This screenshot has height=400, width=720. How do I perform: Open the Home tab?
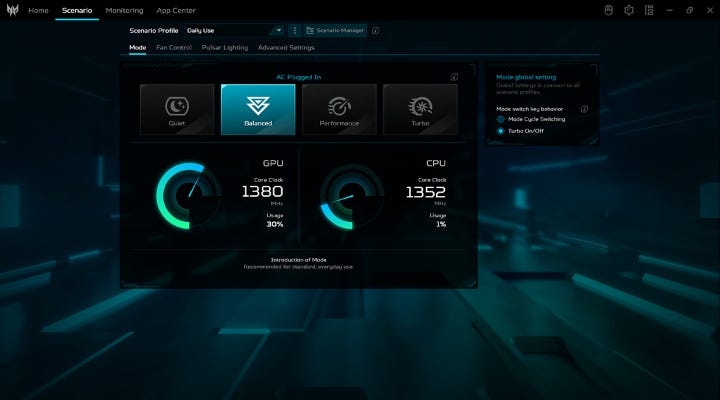click(38, 10)
